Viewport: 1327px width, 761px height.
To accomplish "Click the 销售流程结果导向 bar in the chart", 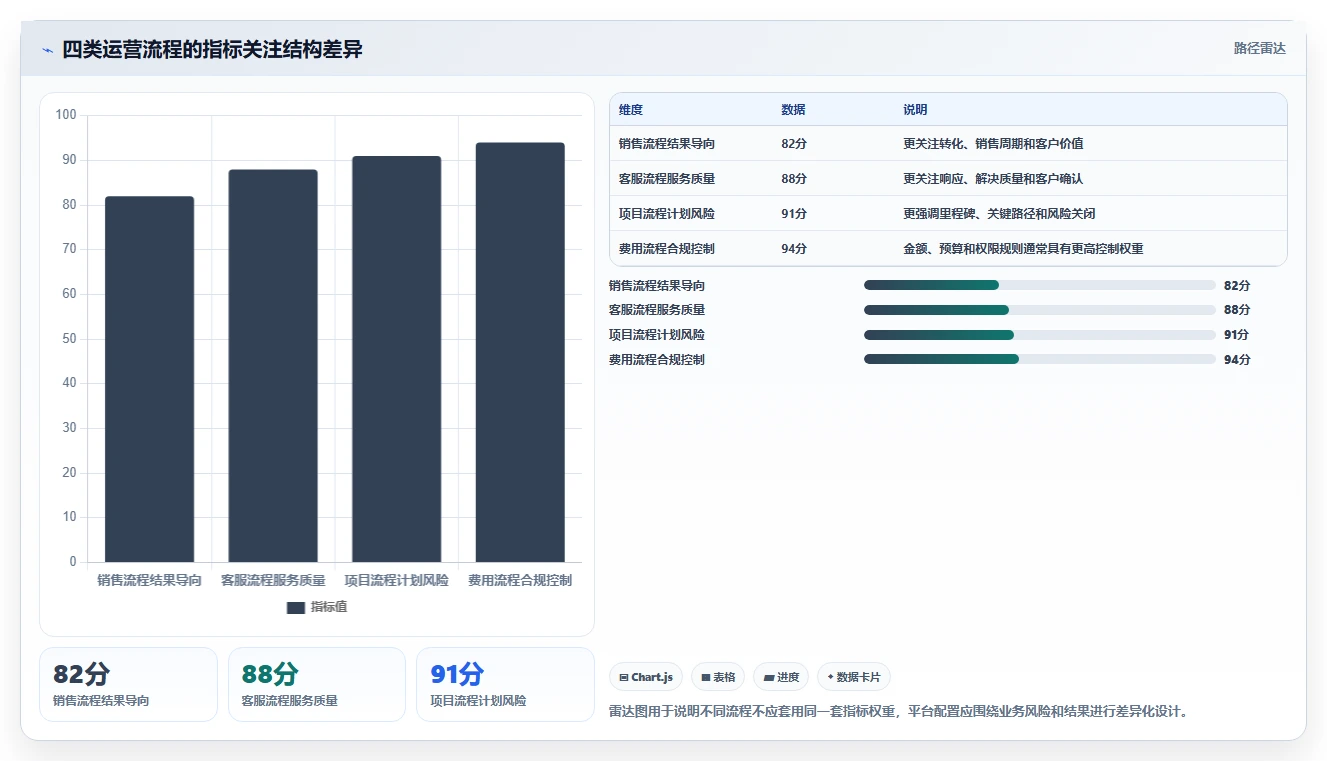I will pos(149,379).
